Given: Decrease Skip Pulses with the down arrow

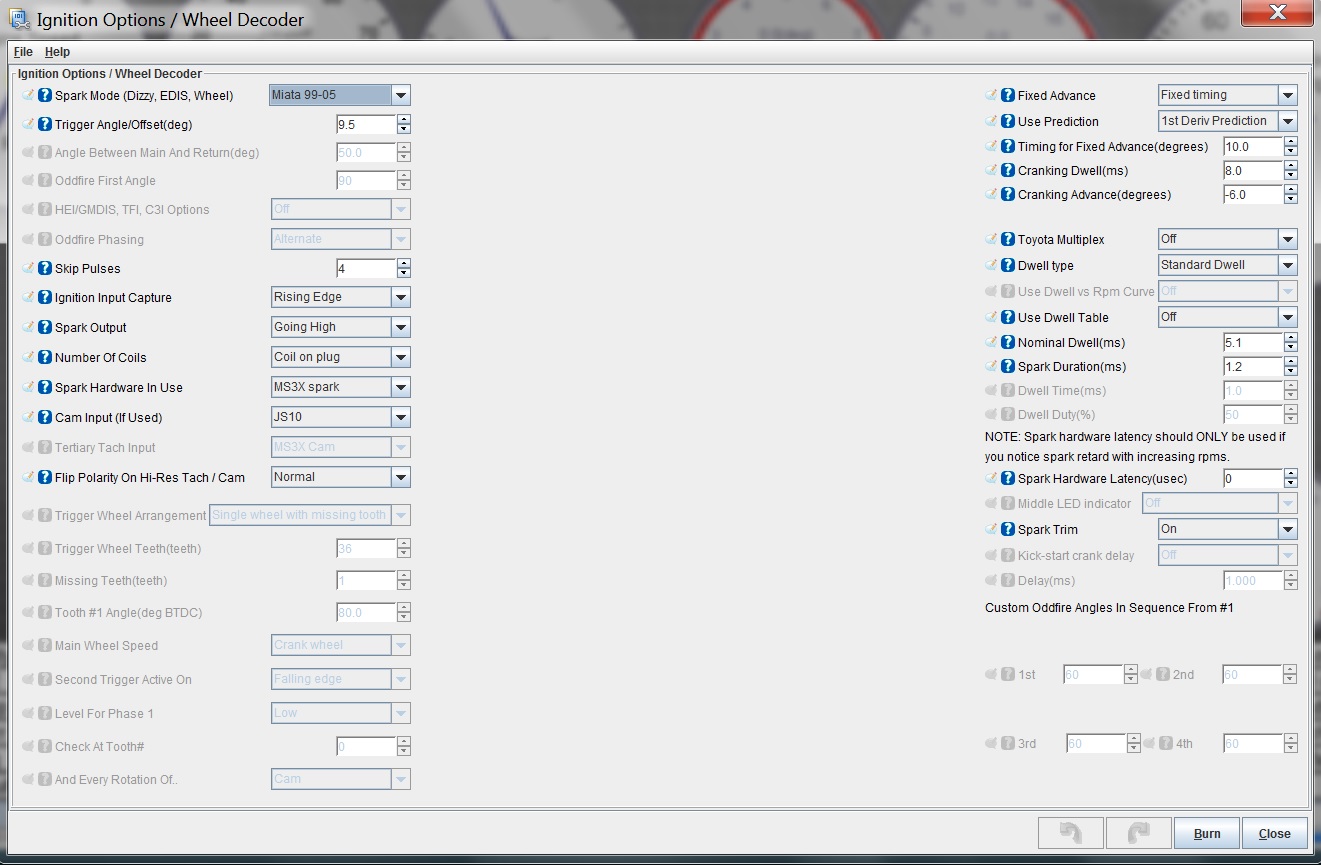Looking at the screenshot, I should click(x=404, y=274).
